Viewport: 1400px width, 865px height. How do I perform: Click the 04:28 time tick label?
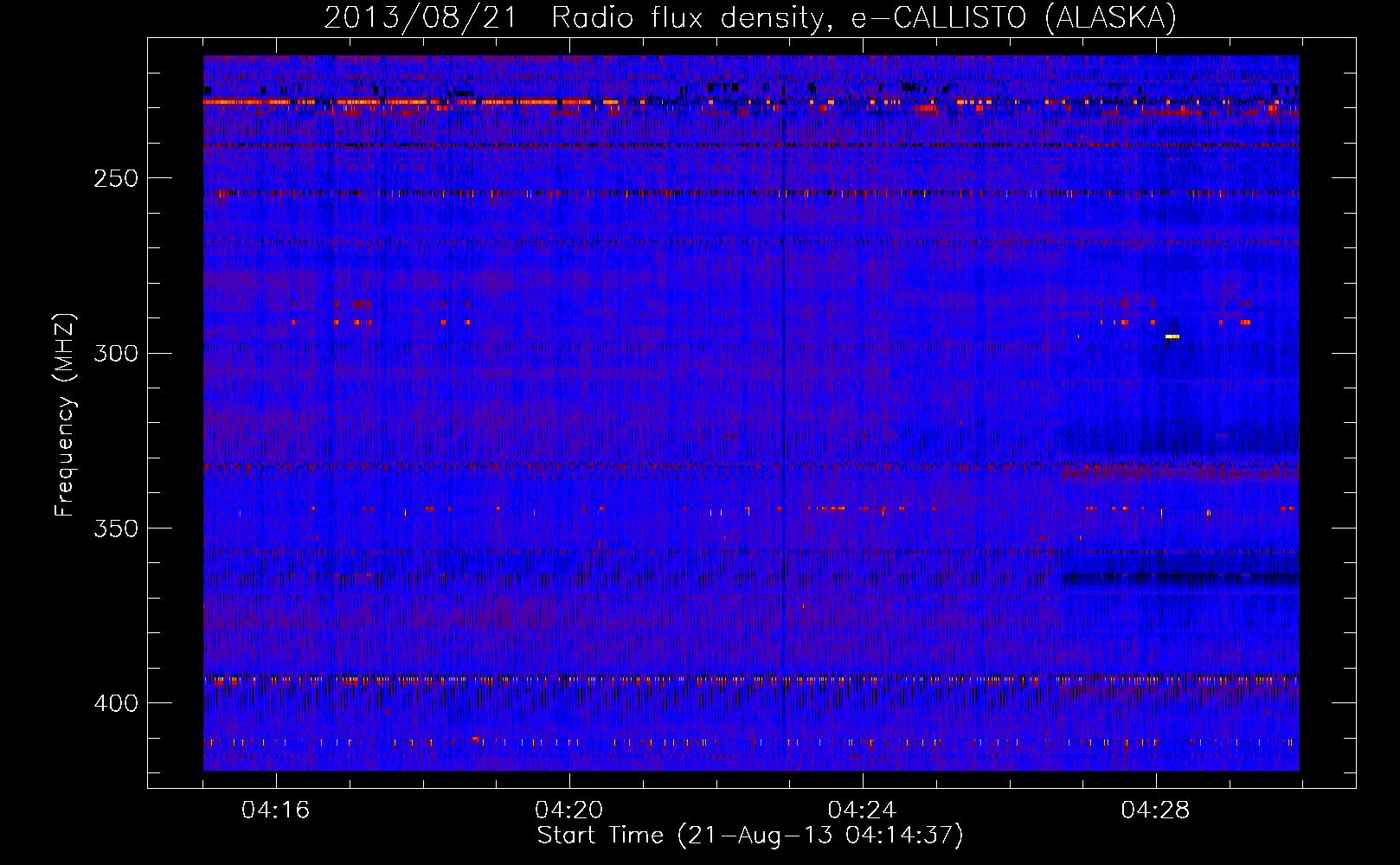click(1156, 811)
